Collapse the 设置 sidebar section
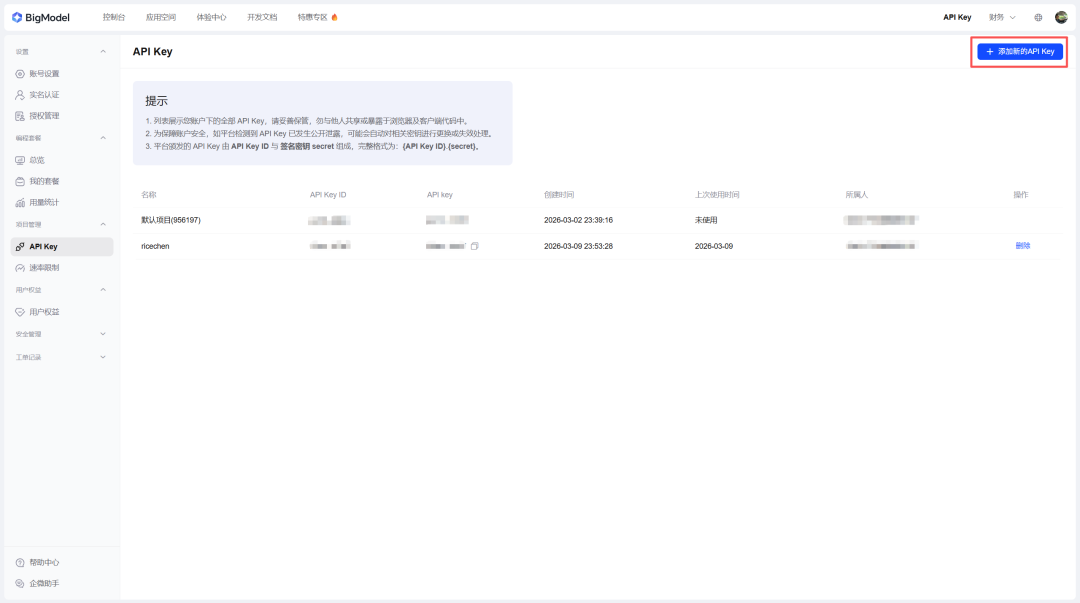The height and width of the screenshot is (603, 1080). pyautogui.click(x=103, y=52)
